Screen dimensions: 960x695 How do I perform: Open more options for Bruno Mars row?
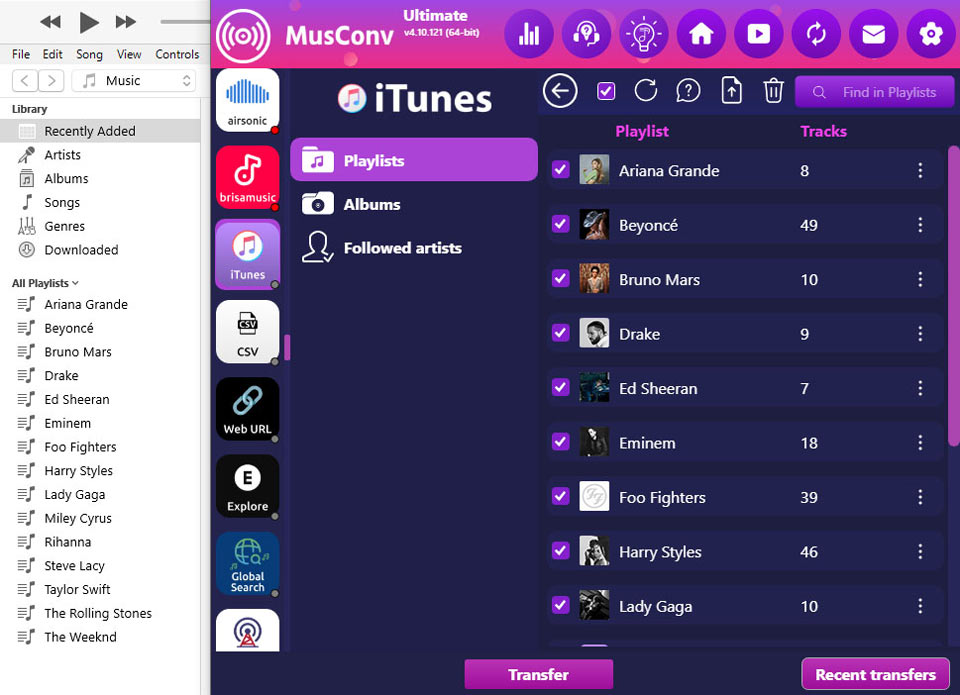click(x=920, y=279)
